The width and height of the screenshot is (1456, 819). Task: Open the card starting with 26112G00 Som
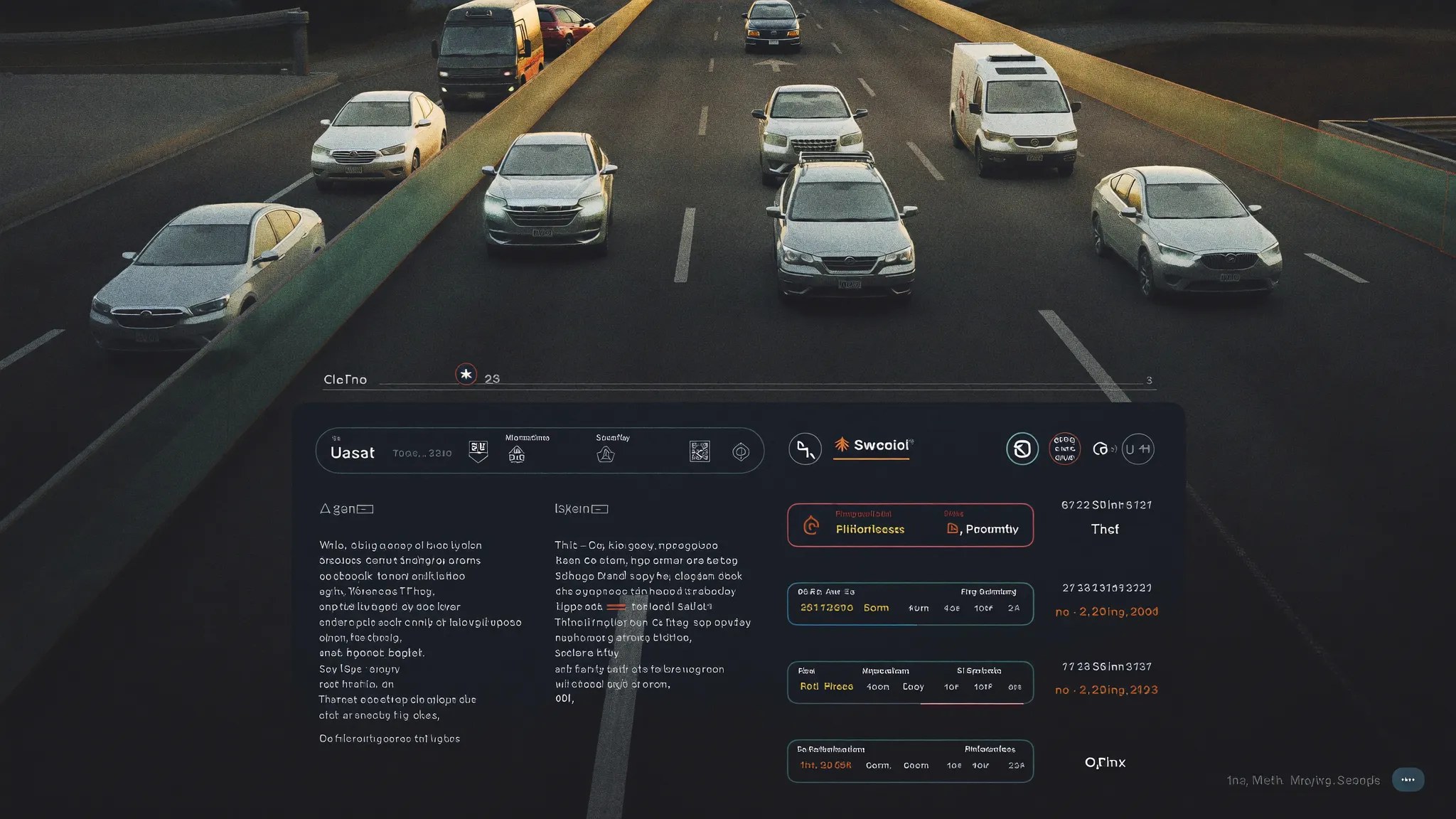(x=910, y=604)
